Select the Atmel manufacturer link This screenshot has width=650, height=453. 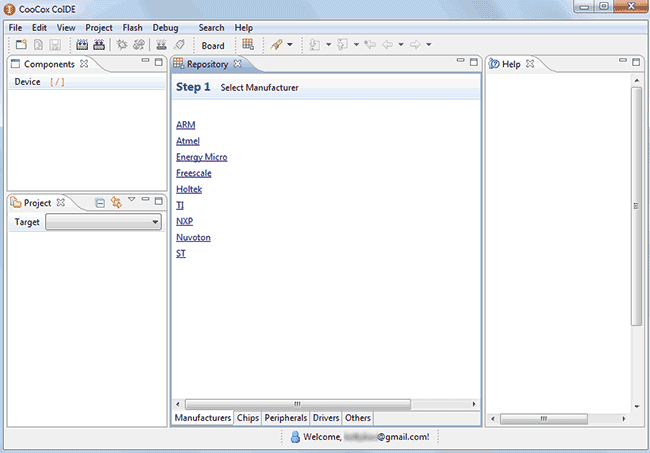pos(187,141)
